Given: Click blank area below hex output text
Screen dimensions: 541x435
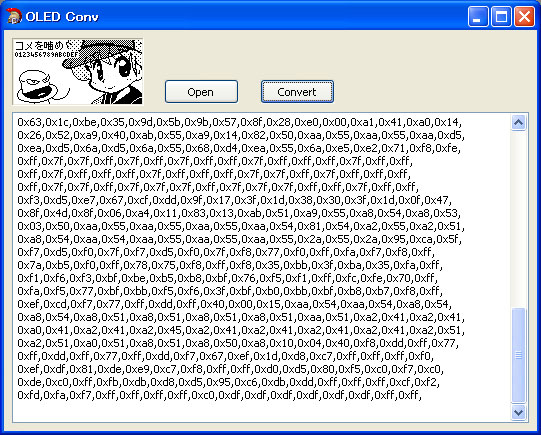Looking at the screenshot, I should click(x=262, y=412).
